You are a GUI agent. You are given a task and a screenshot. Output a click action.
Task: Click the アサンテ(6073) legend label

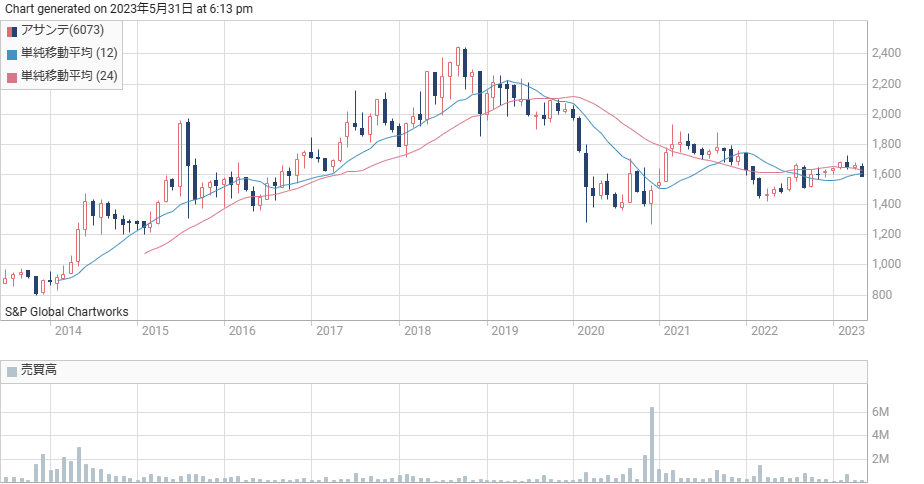62,30
